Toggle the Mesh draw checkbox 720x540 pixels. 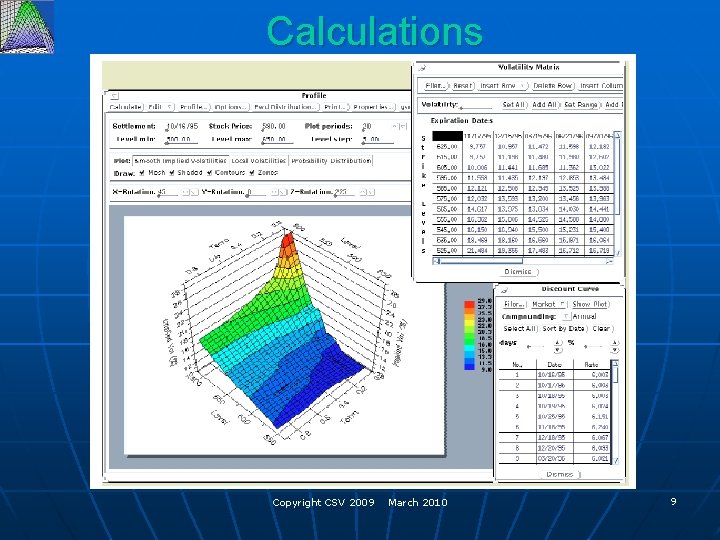pyautogui.click(x=142, y=173)
